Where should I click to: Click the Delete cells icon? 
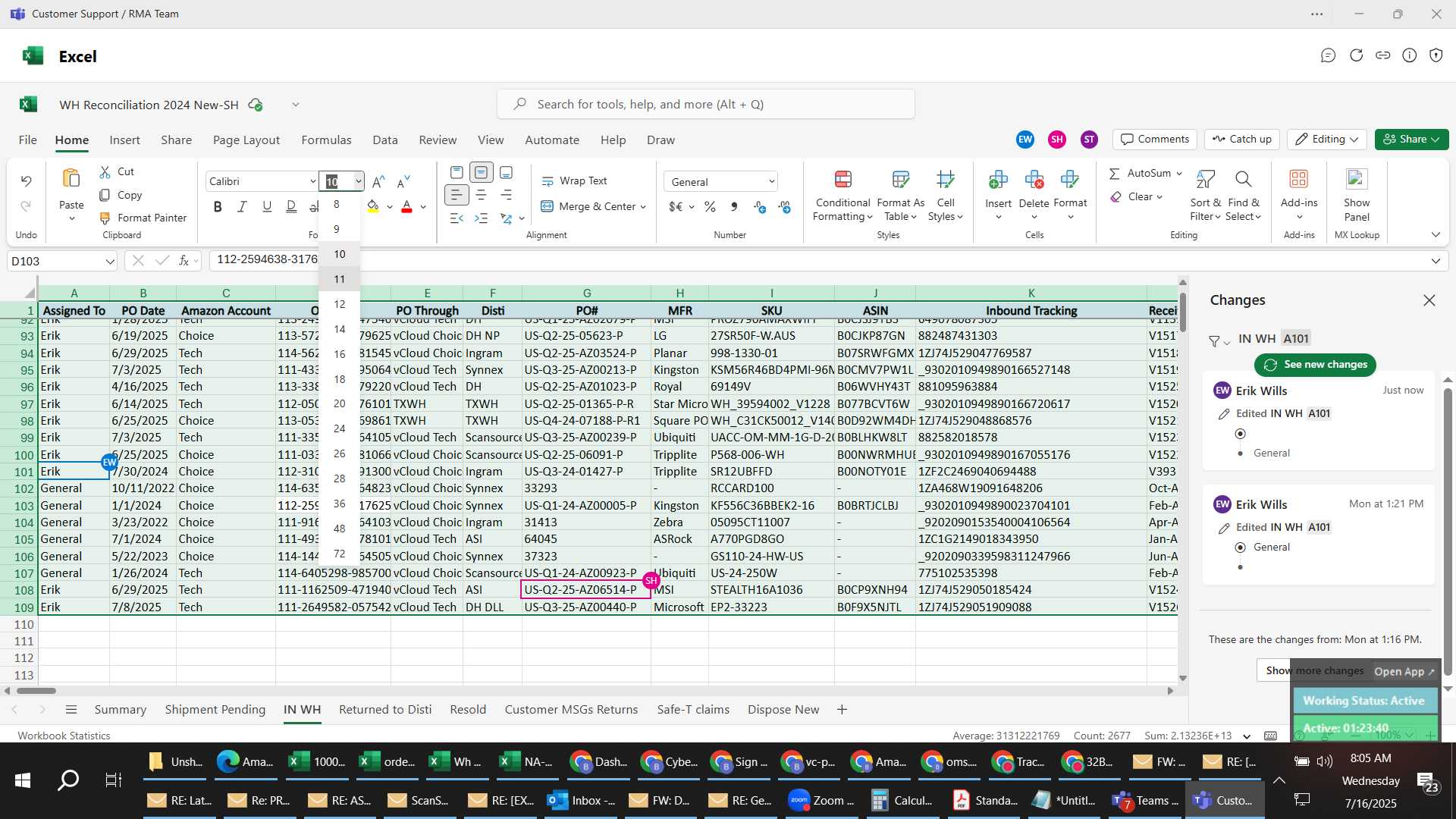point(1034,180)
